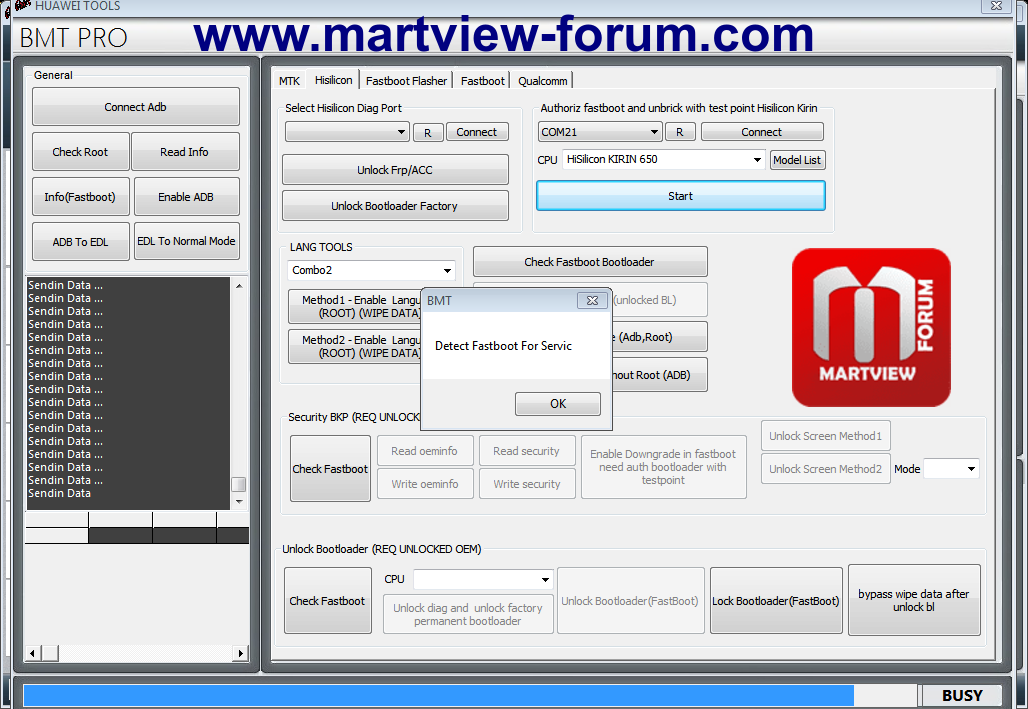1028x709 pixels.
Task: Click the BUSY status indicator
Action: point(962,695)
